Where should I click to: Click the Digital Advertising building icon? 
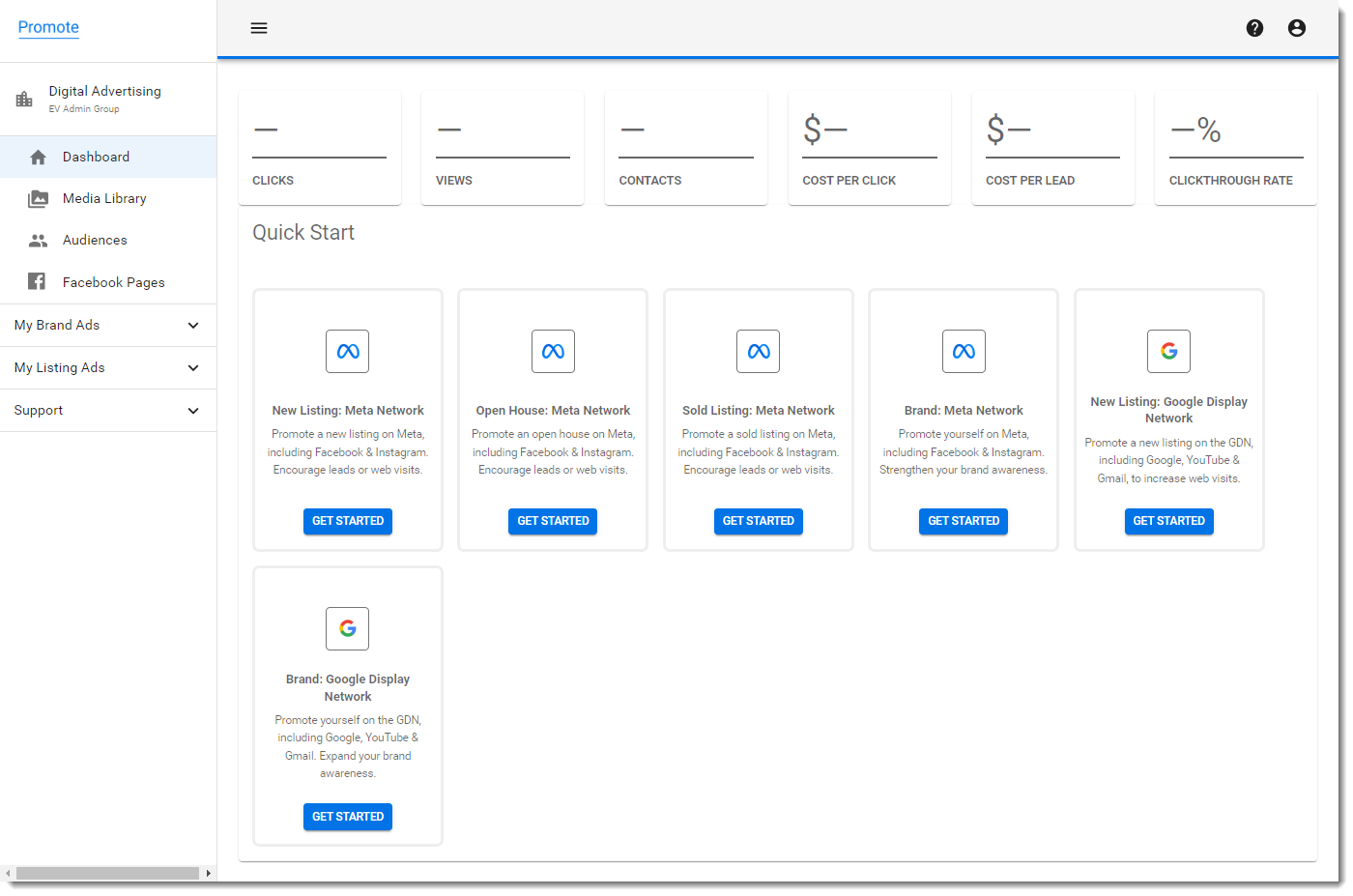pyautogui.click(x=24, y=99)
